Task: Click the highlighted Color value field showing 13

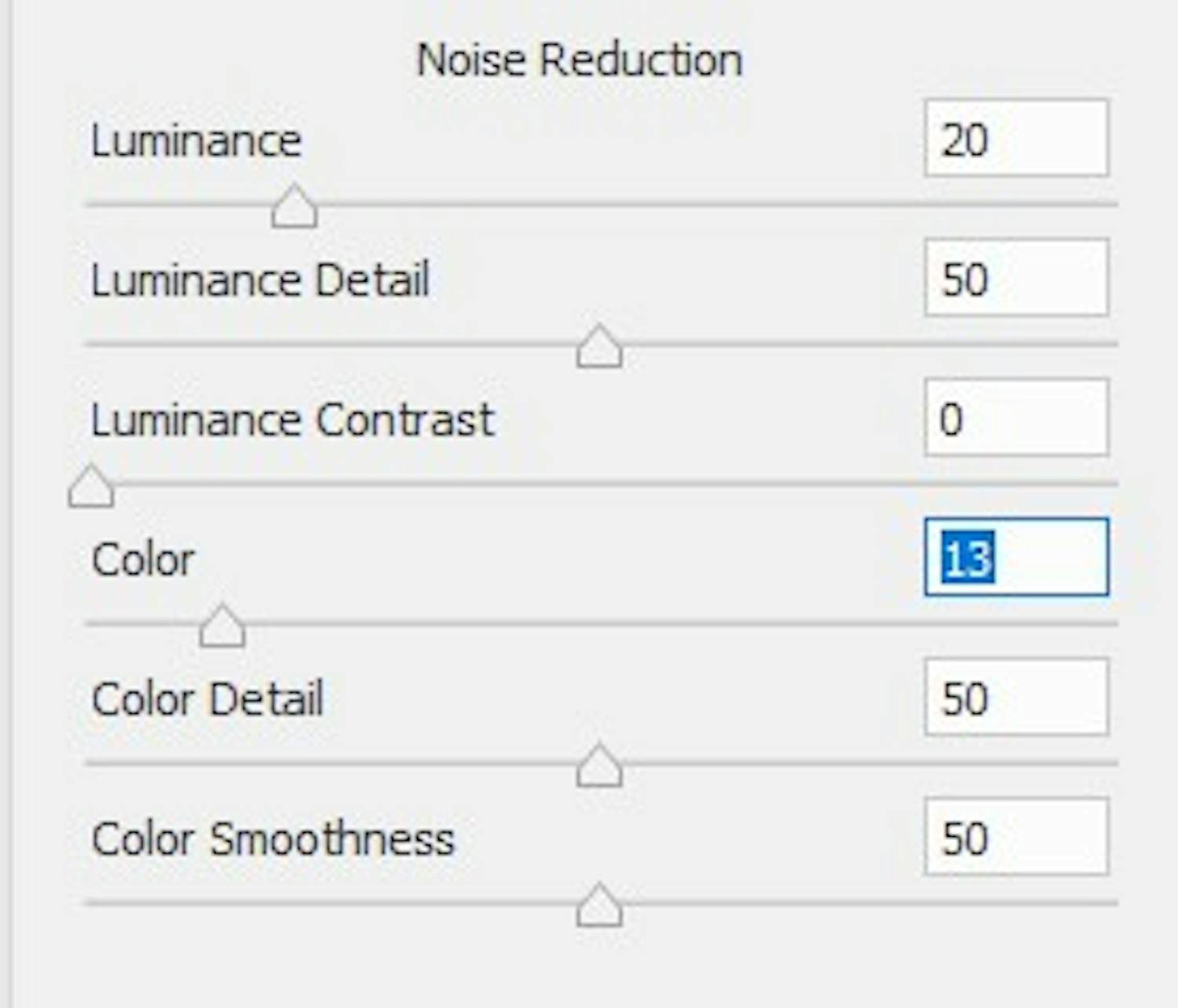Action: (x=1016, y=557)
